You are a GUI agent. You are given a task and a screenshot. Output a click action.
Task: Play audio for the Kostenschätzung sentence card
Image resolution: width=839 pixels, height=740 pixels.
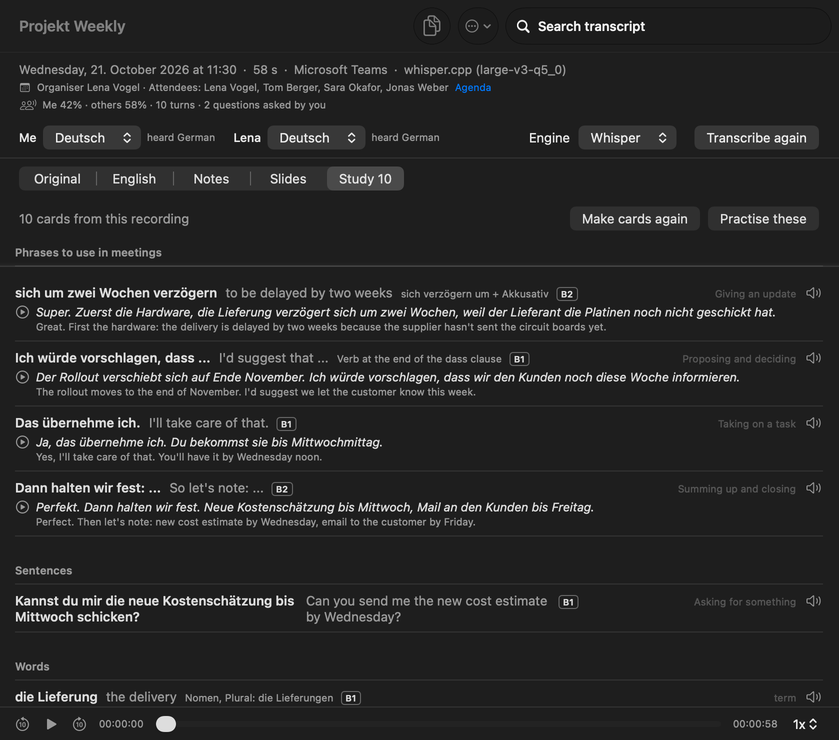[813, 601]
